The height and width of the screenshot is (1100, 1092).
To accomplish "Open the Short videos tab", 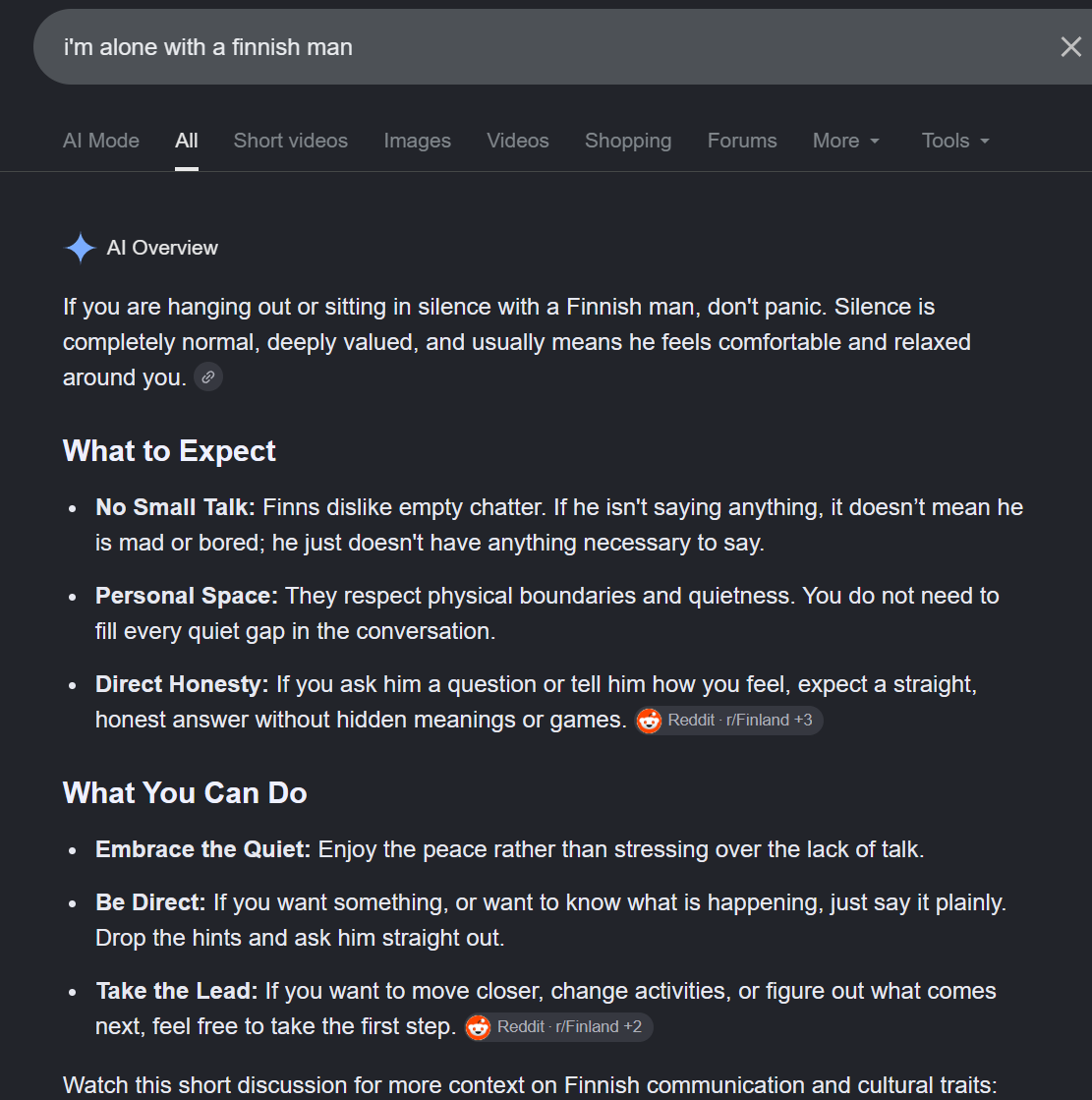I will click(x=290, y=141).
